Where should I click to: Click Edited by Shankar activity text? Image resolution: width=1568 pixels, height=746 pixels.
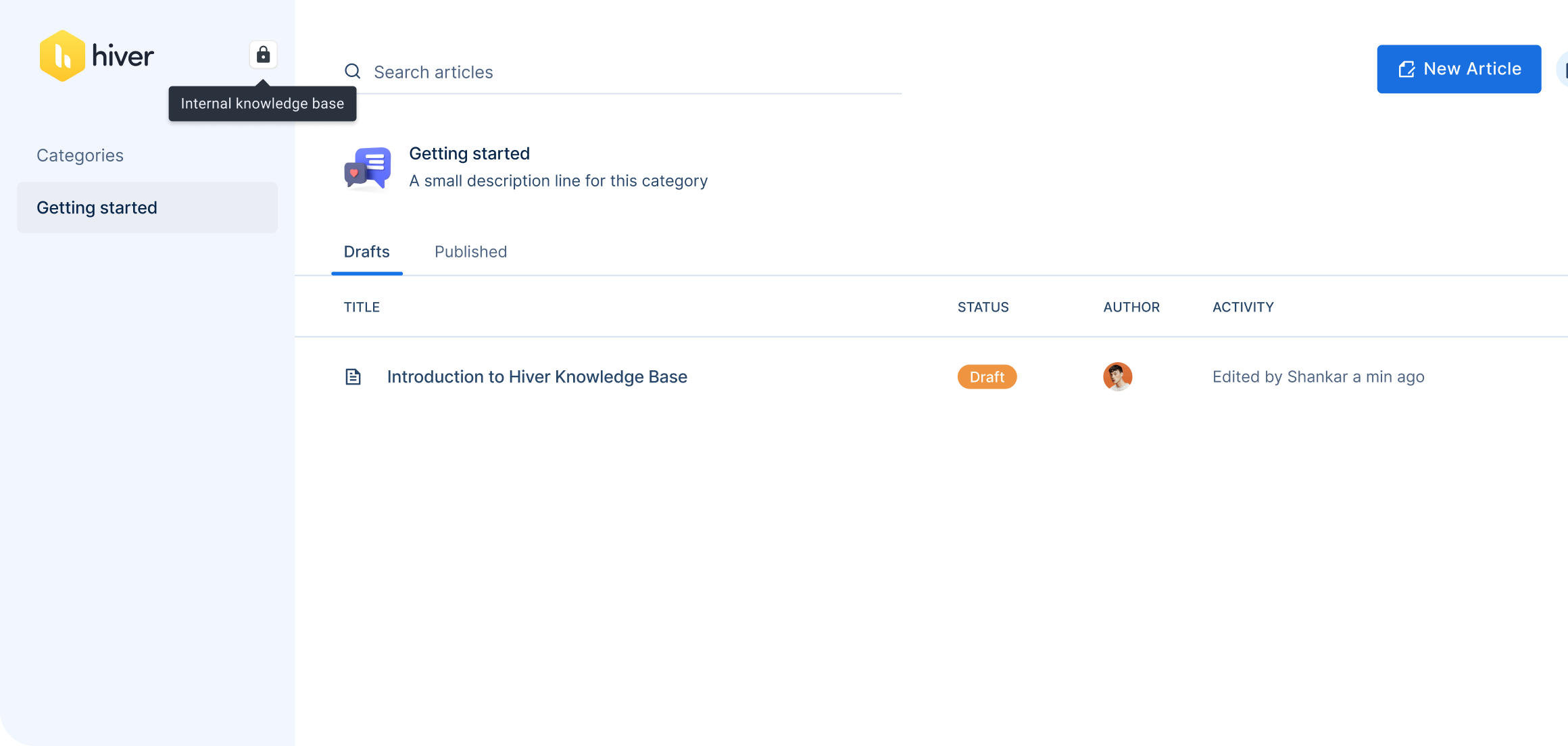pos(1318,376)
